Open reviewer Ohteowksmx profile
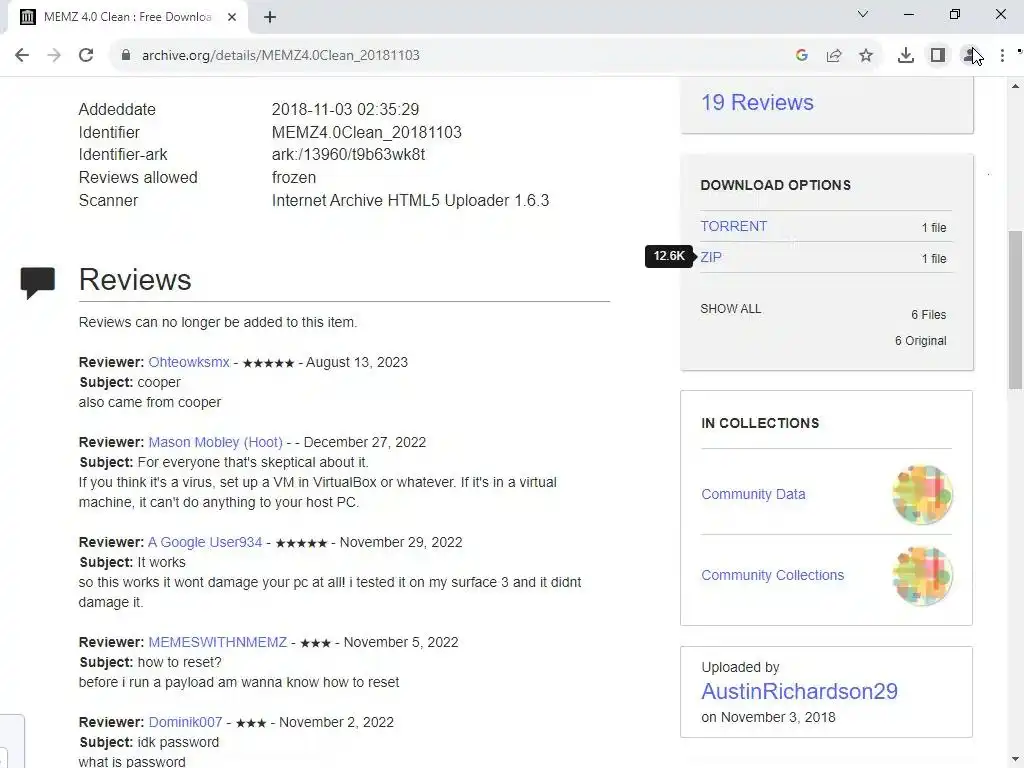 point(189,362)
